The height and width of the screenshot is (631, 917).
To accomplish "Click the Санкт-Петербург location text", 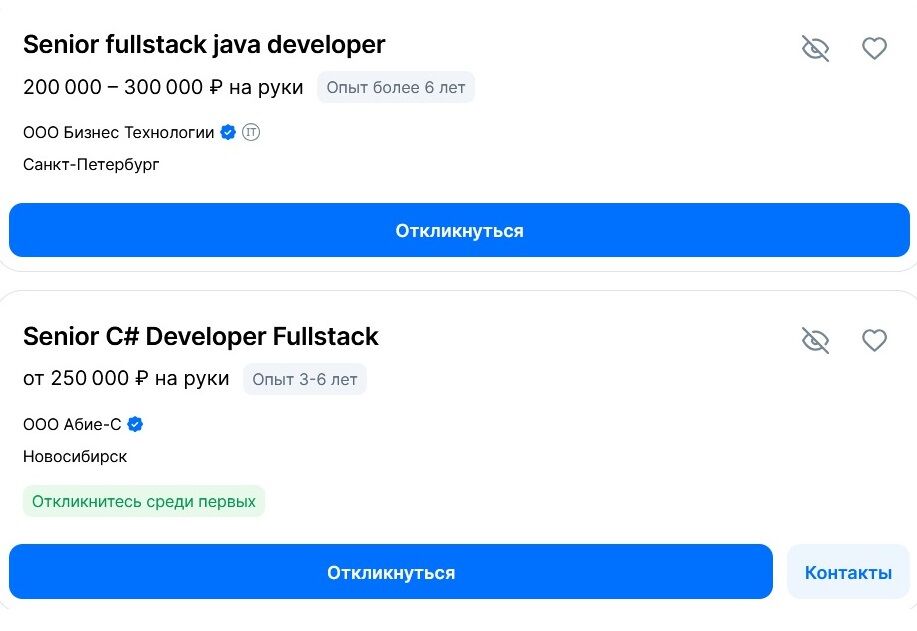I will tap(91, 164).
